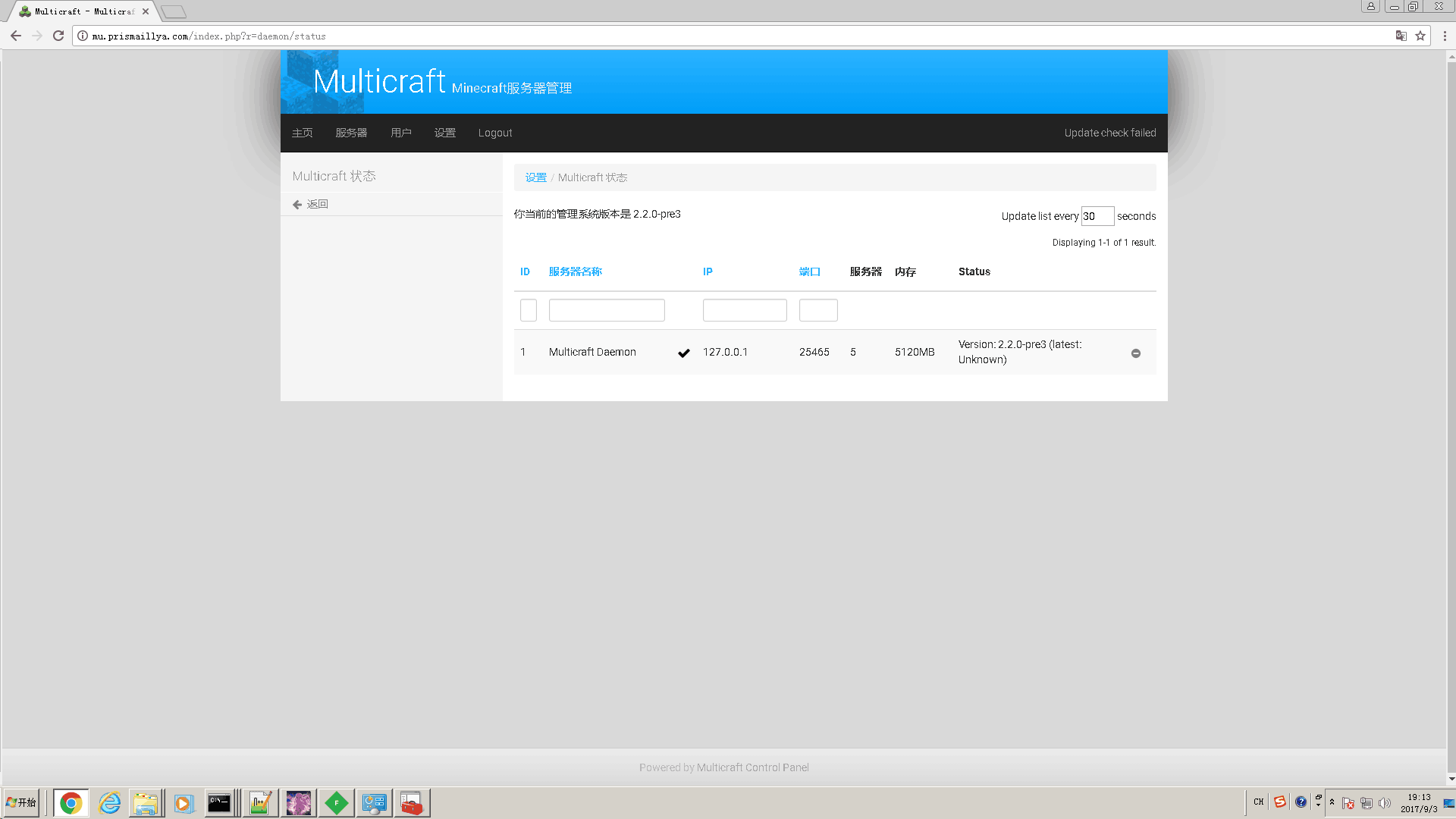Go to the 主页 navigation item
Screen dimensions: 1456x819
click(x=302, y=133)
